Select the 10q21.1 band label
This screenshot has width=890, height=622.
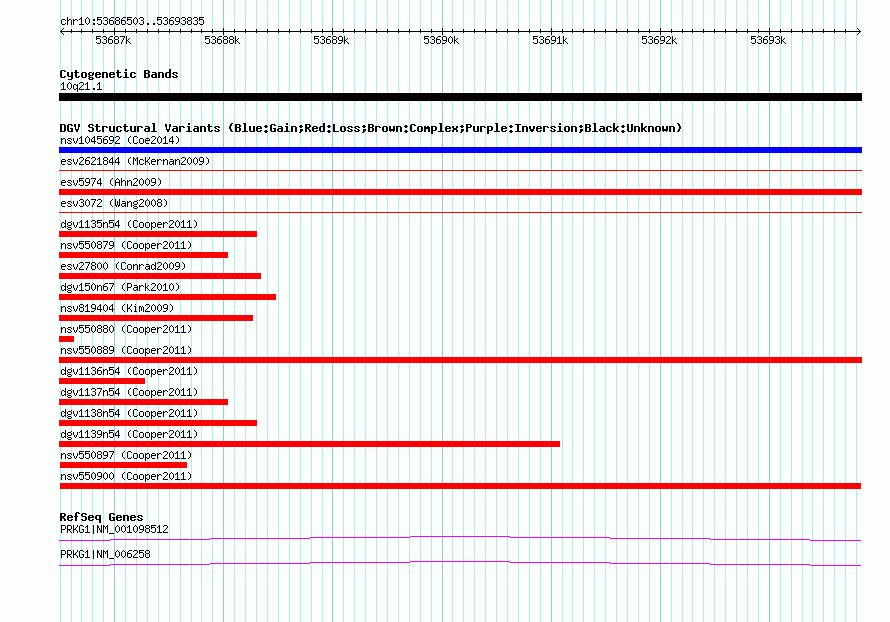pyautogui.click(x=81, y=86)
